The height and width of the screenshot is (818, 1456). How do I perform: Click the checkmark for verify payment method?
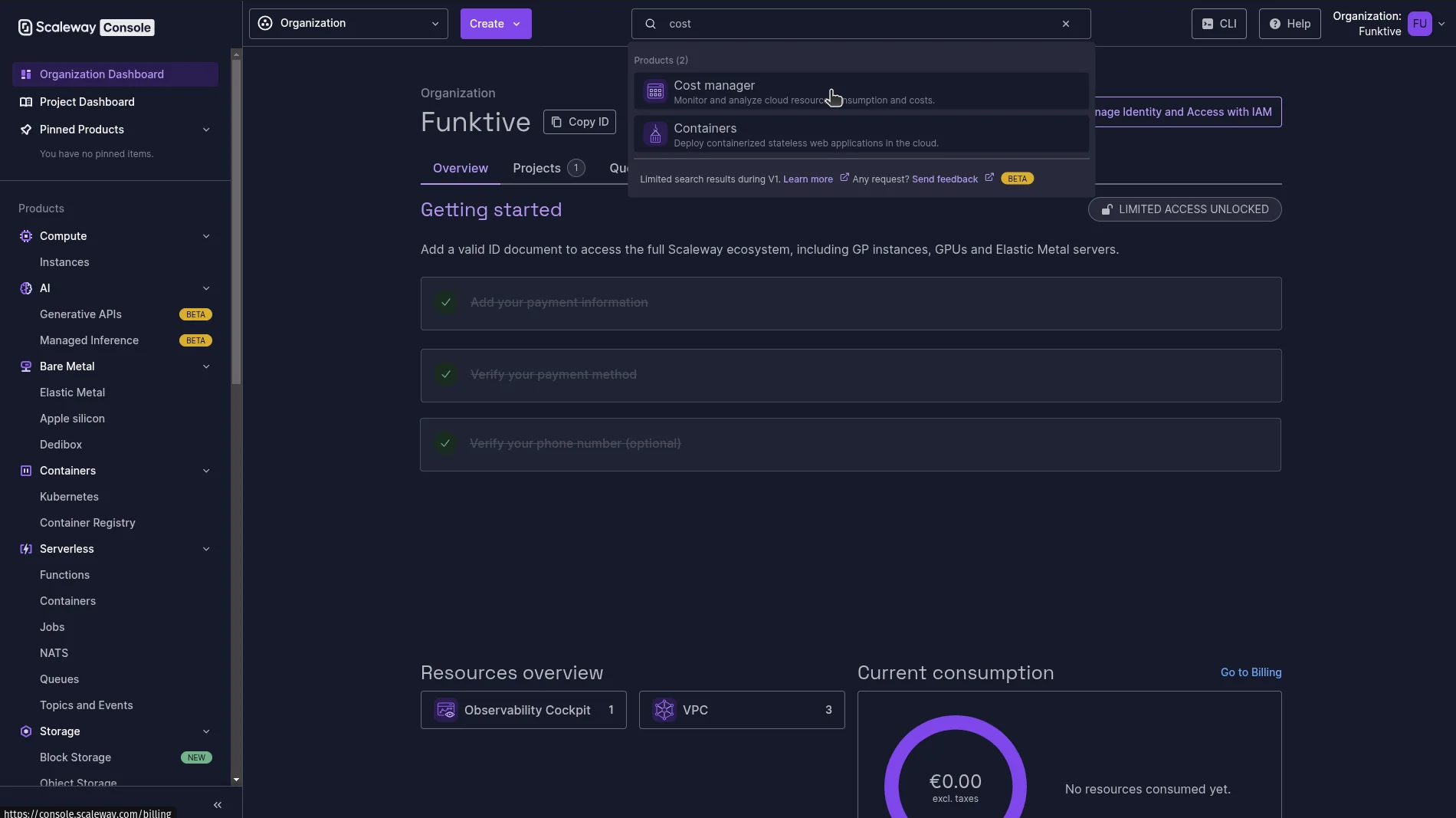point(446,375)
